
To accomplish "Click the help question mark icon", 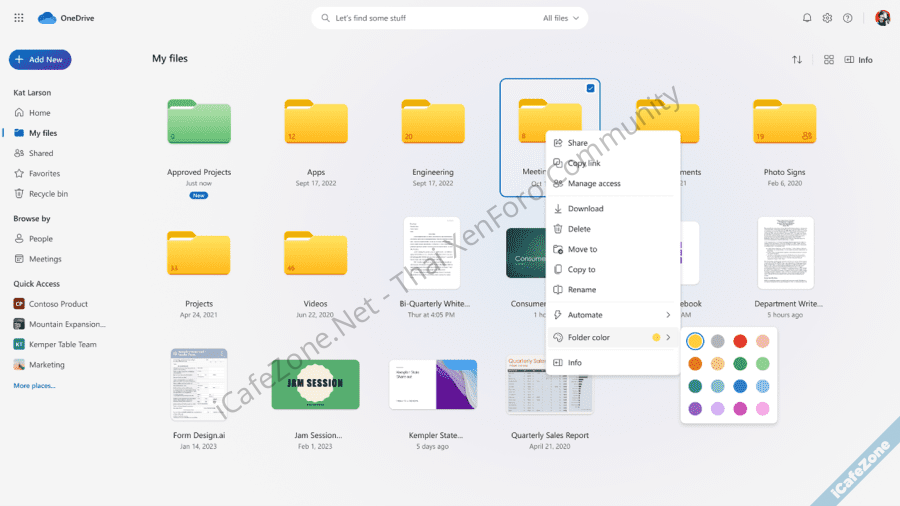I will [x=847, y=18].
